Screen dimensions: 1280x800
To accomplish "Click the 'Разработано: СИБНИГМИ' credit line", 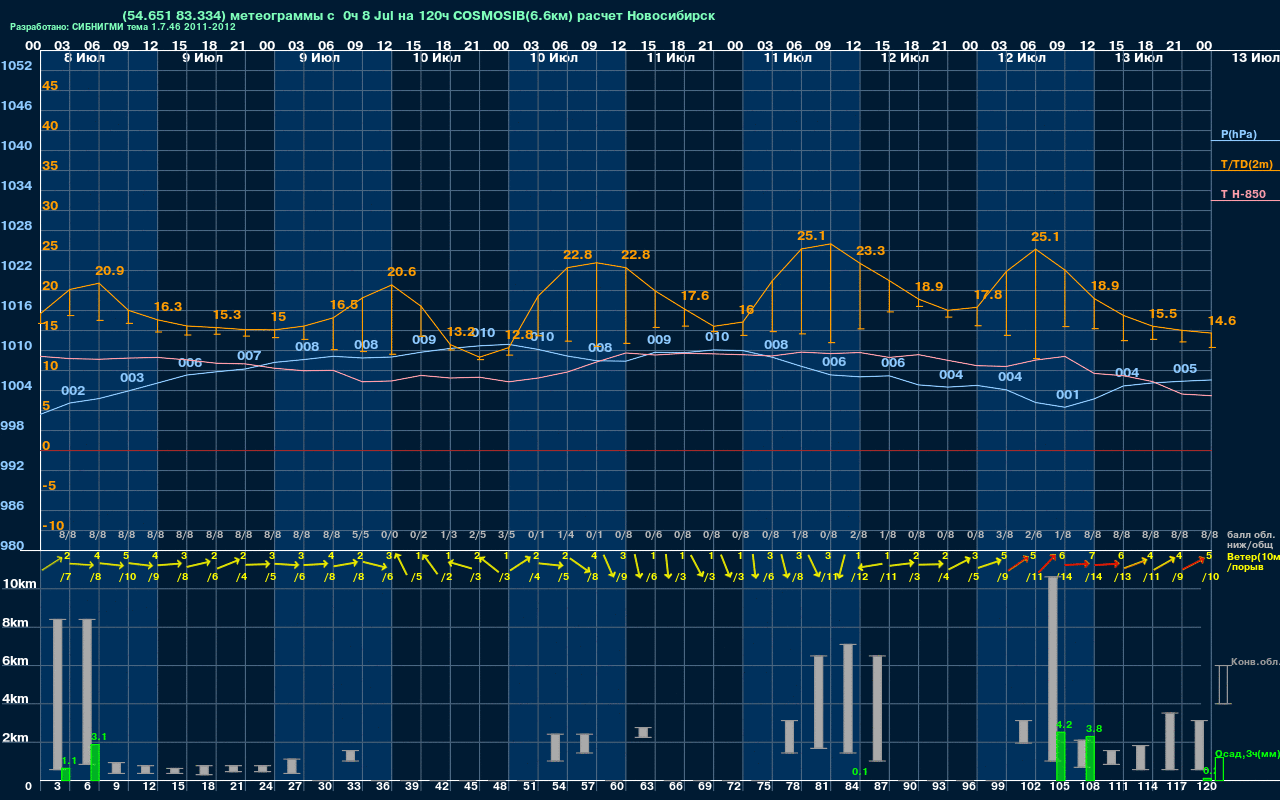I will pos(123,27).
